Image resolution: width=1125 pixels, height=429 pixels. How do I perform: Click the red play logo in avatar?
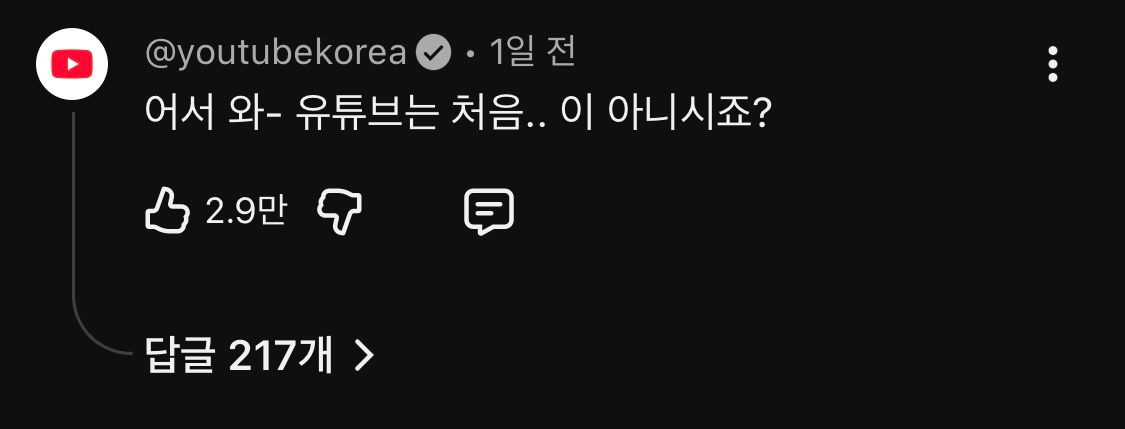[72, 65]
